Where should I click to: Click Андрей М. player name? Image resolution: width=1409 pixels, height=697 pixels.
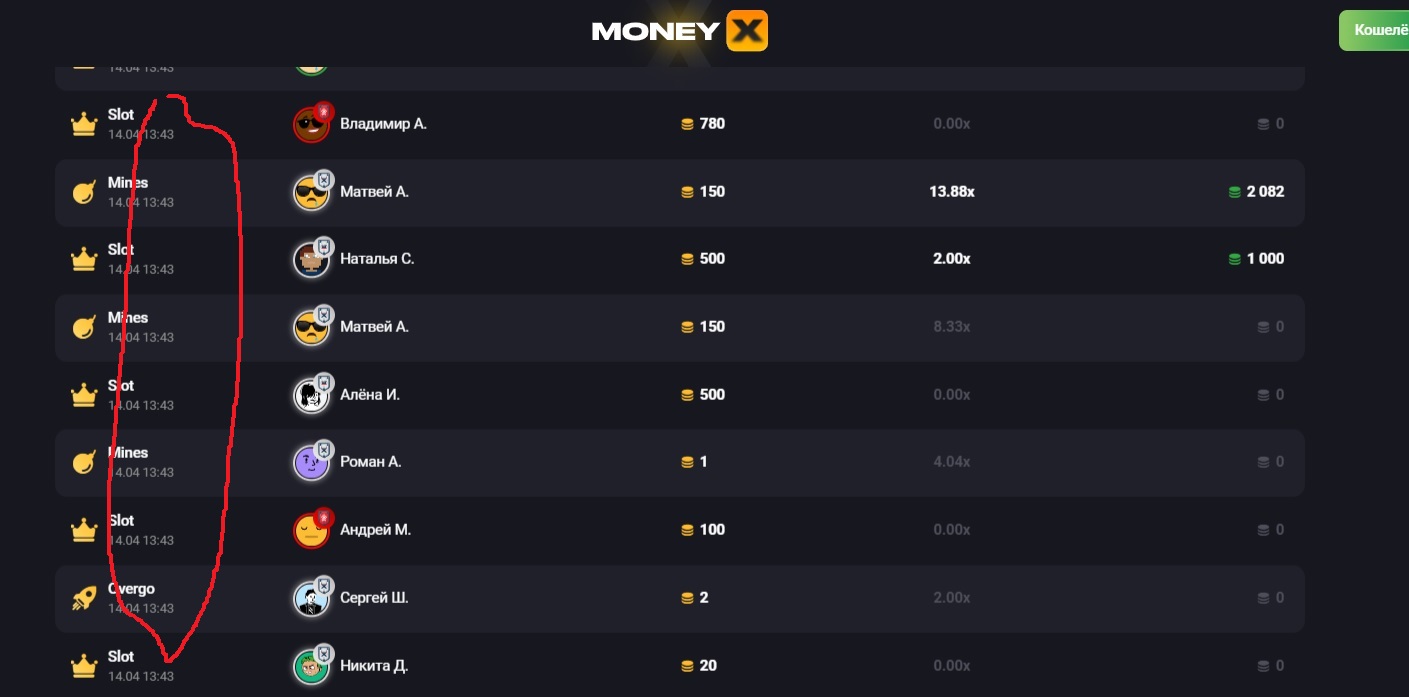pyautogui.click(x=375, y=530)
